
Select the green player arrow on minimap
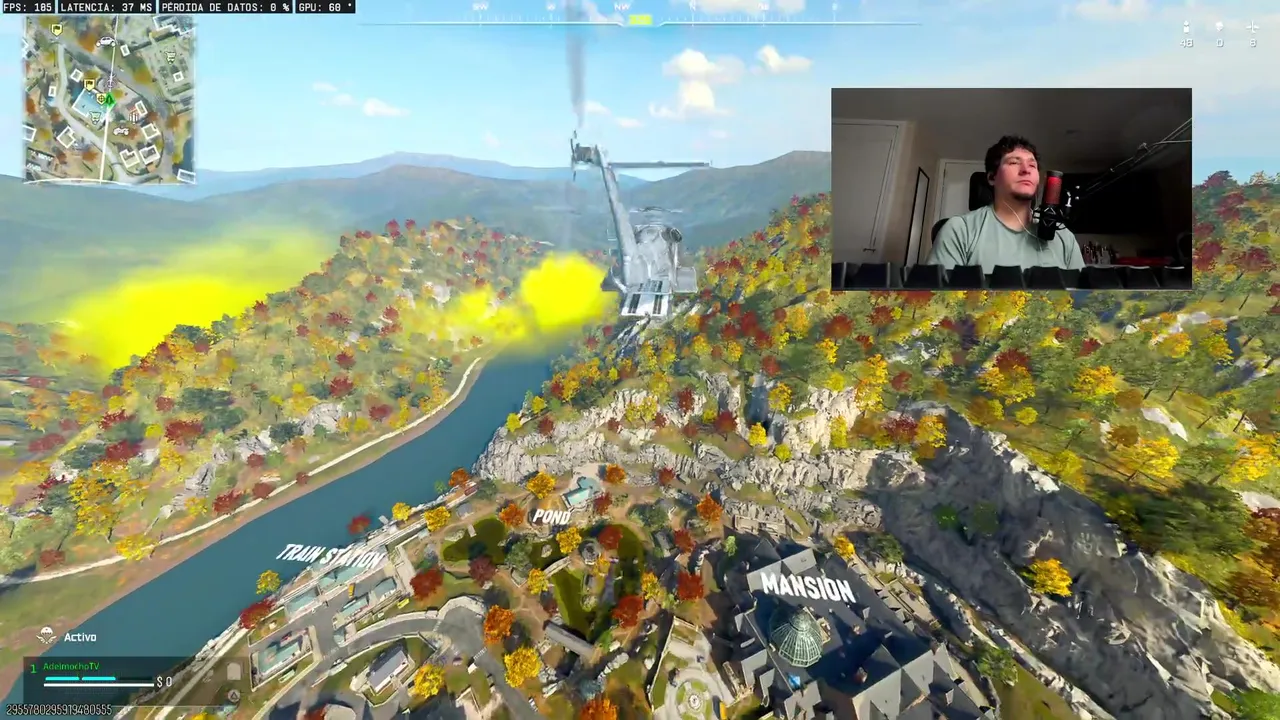[110, 100]
